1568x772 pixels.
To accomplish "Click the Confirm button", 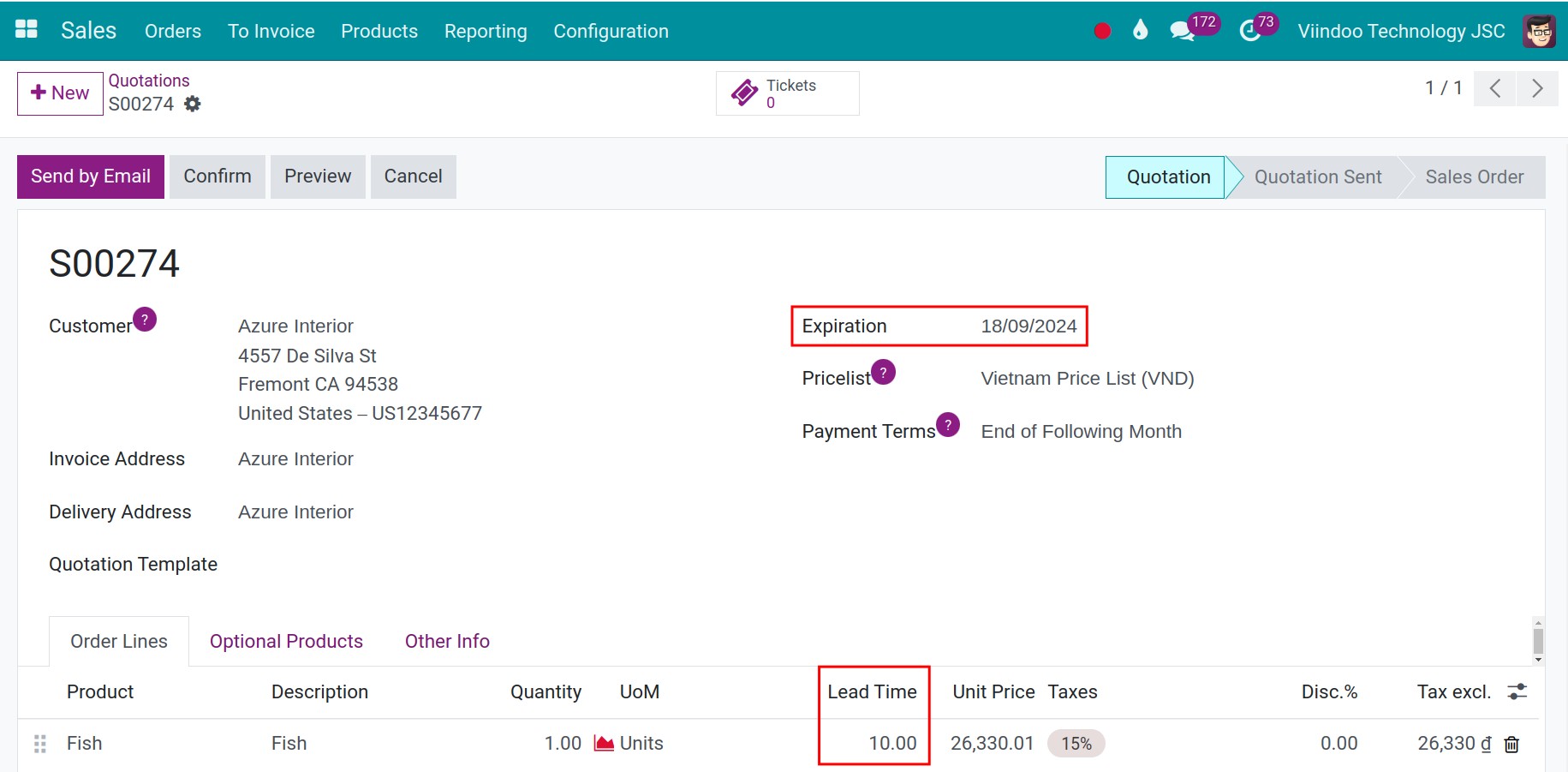I will point(218,177).
